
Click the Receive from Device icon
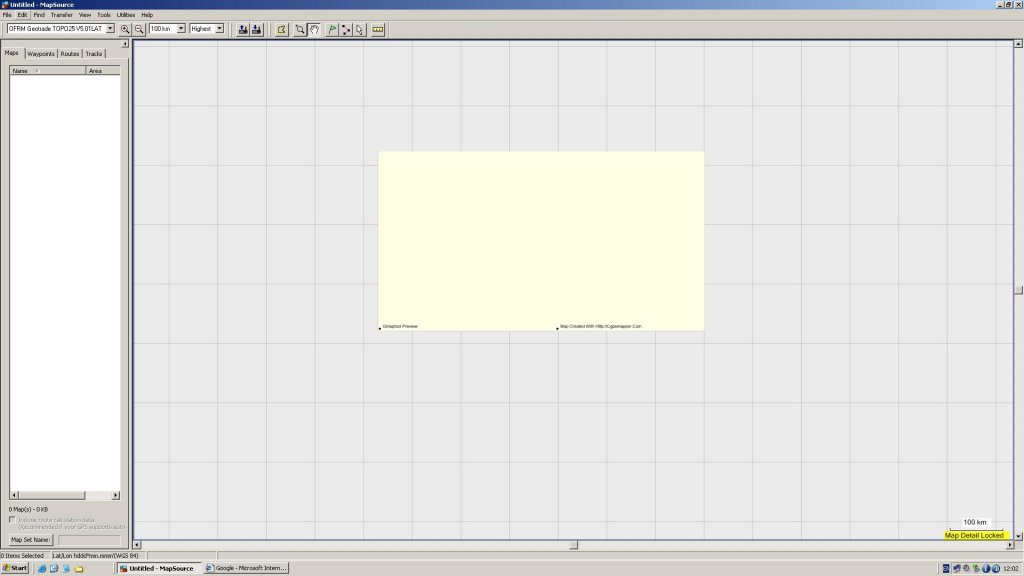tap(257, 29)
